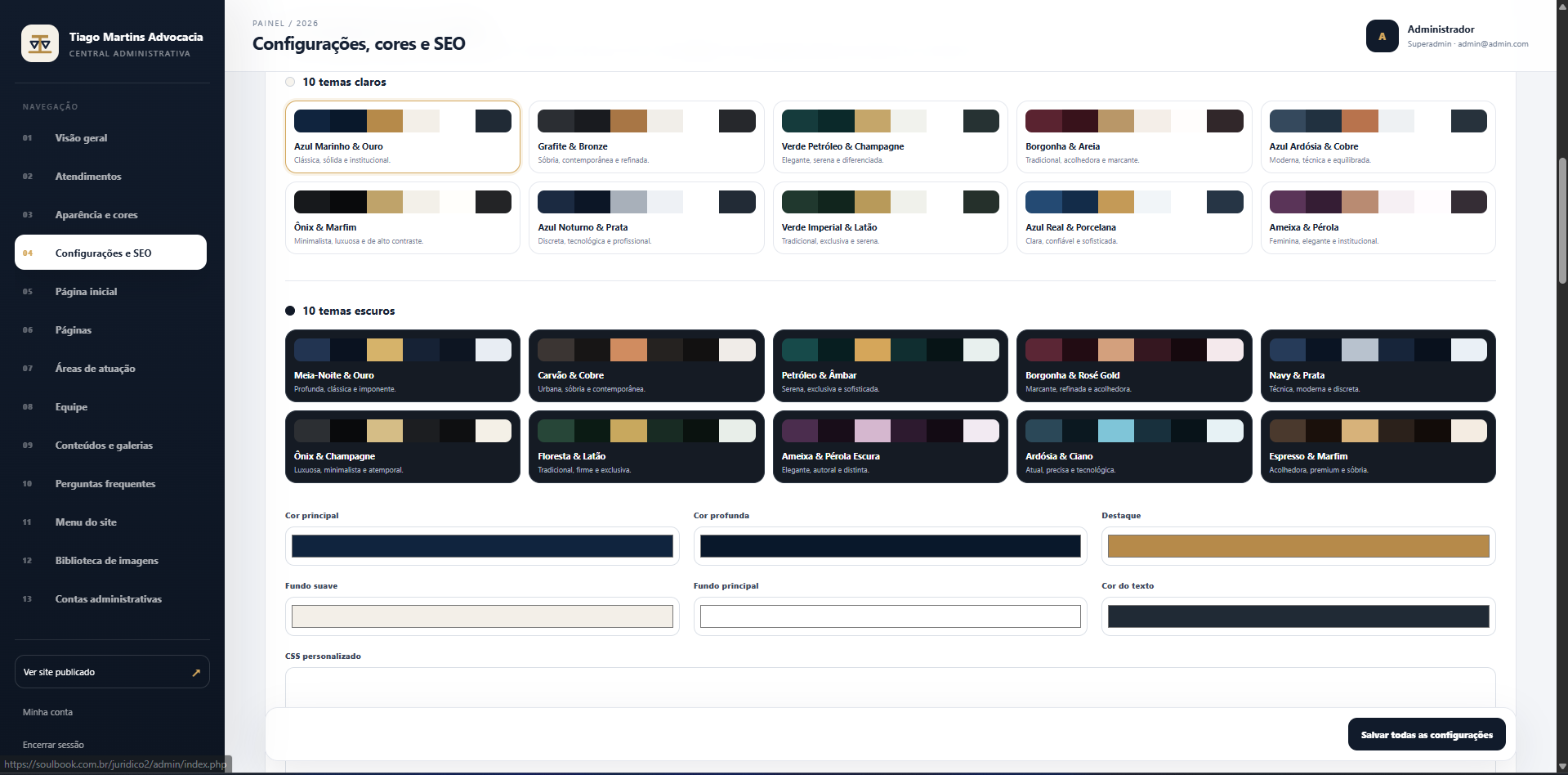Open Áreas de atuação
Image resolution: width=1568 pixels, height=775 pixels.
(x=110, y=369)
